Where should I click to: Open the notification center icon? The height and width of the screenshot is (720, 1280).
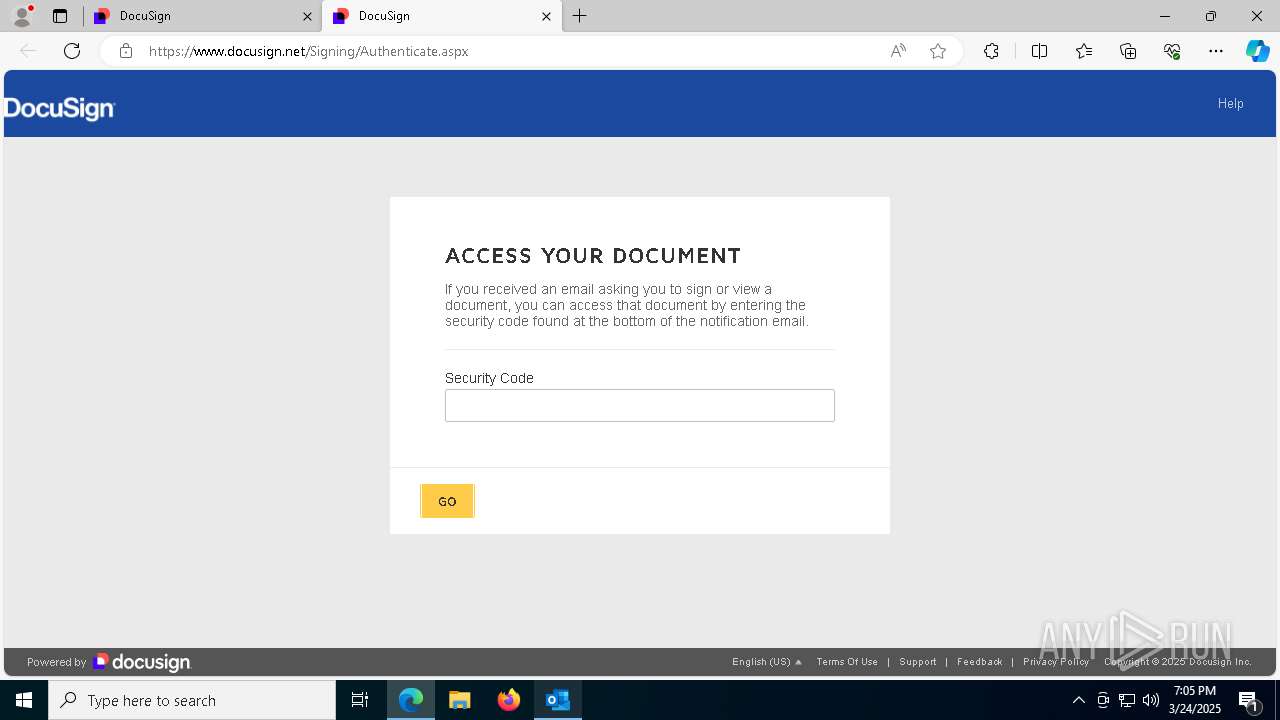coord(1248,700)
